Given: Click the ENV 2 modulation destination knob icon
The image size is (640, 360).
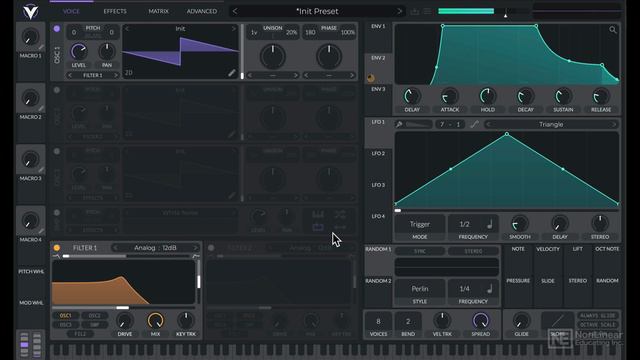Looking at the screenshot, I should tap(371, 78).
